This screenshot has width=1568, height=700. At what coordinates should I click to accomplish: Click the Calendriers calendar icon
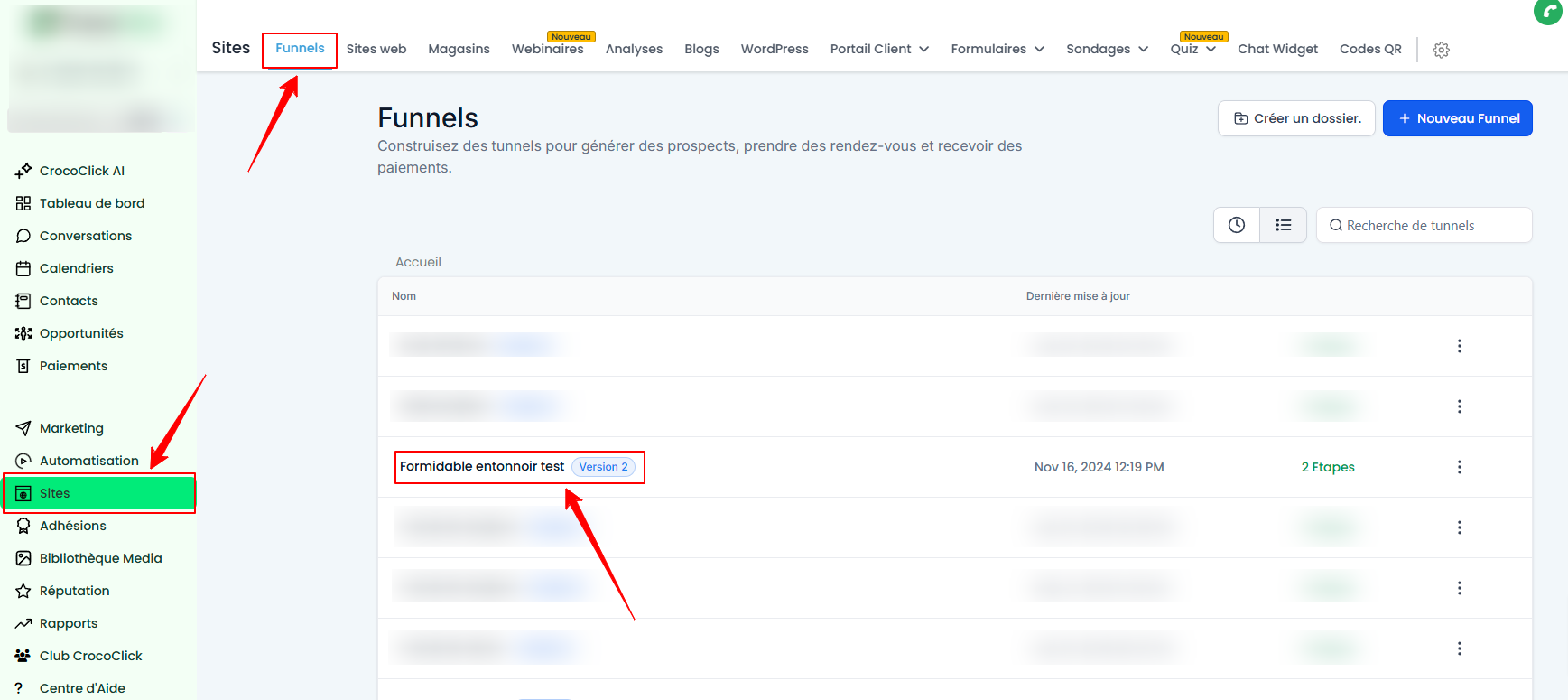coord(23,268)
